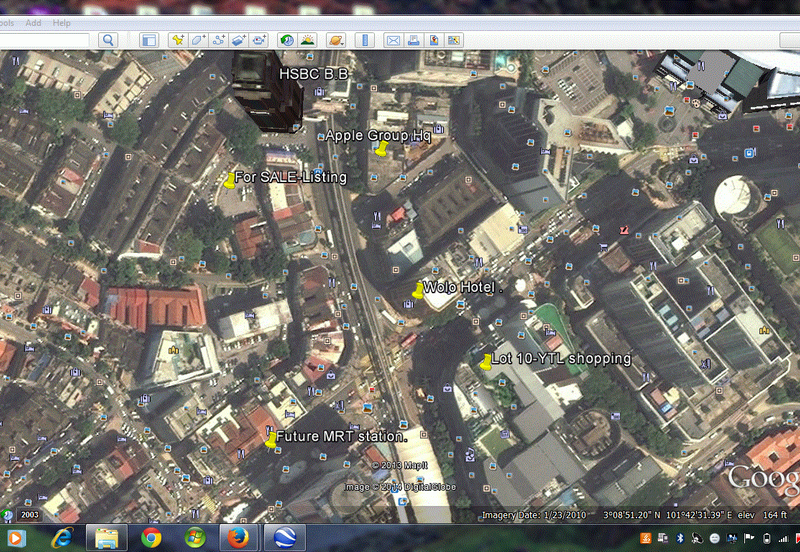
Task: Click the battery status tray icon
Action: 766,538
